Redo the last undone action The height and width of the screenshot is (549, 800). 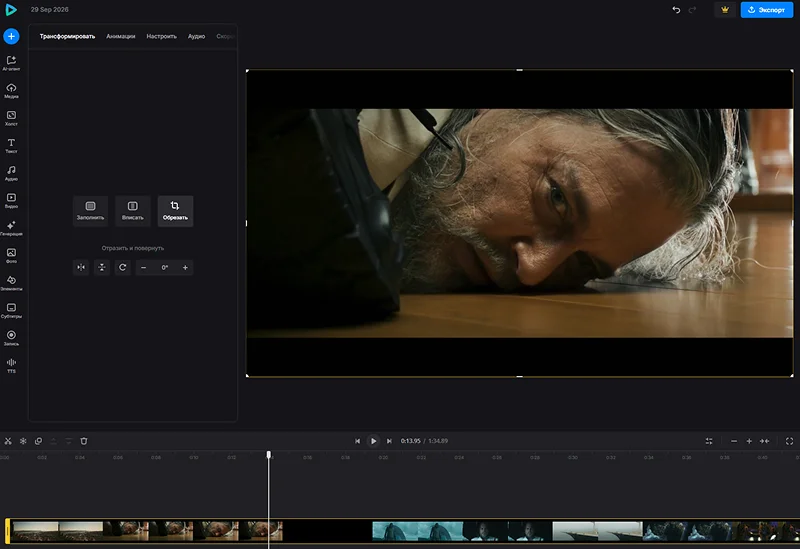tap(692, 10)
